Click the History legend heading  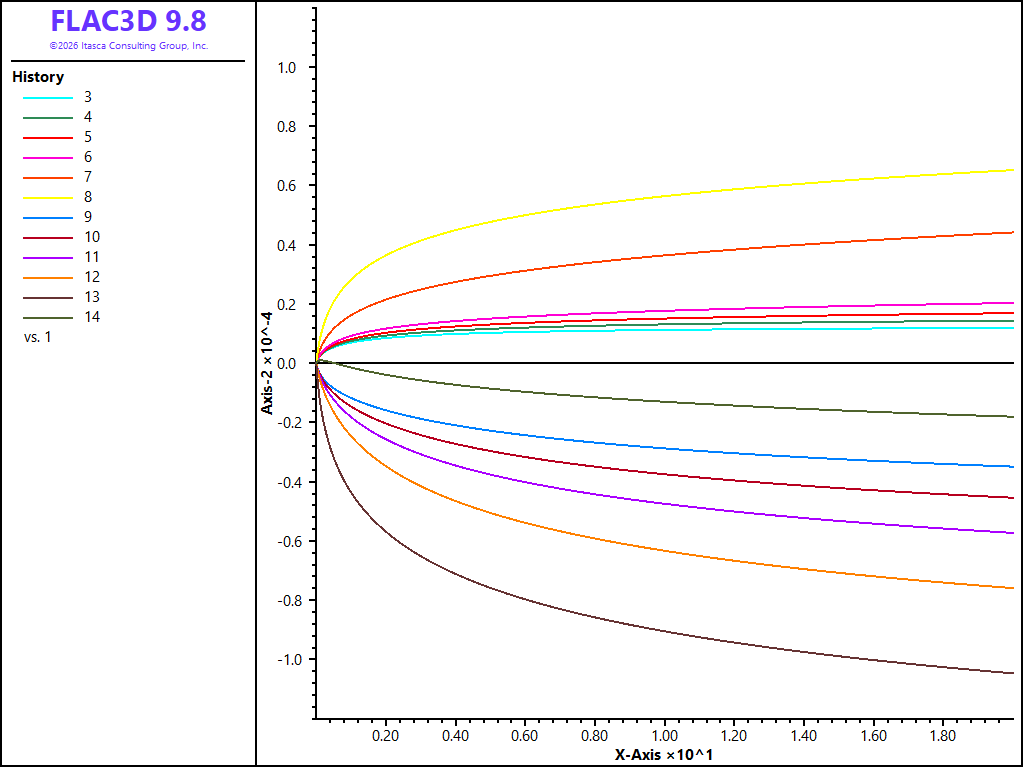pyautogui.click(x=38, y=77)
